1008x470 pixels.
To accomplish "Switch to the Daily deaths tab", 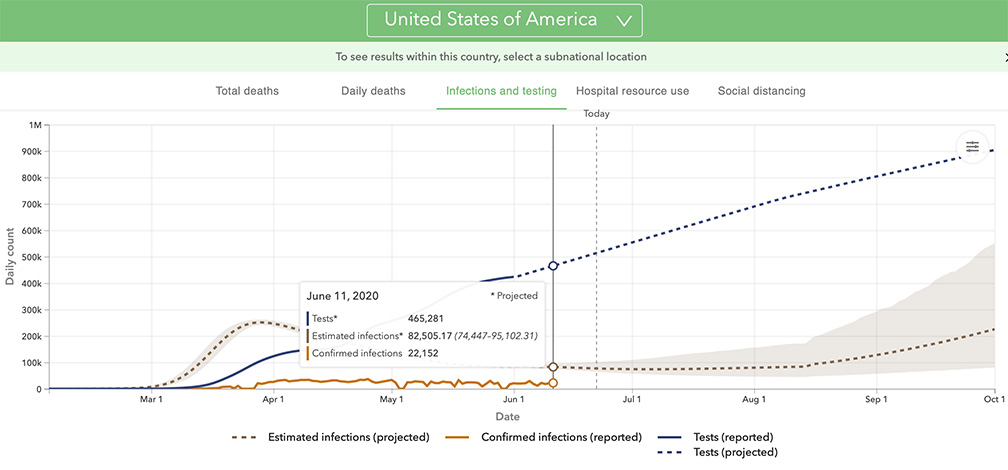I will (373, 91).
